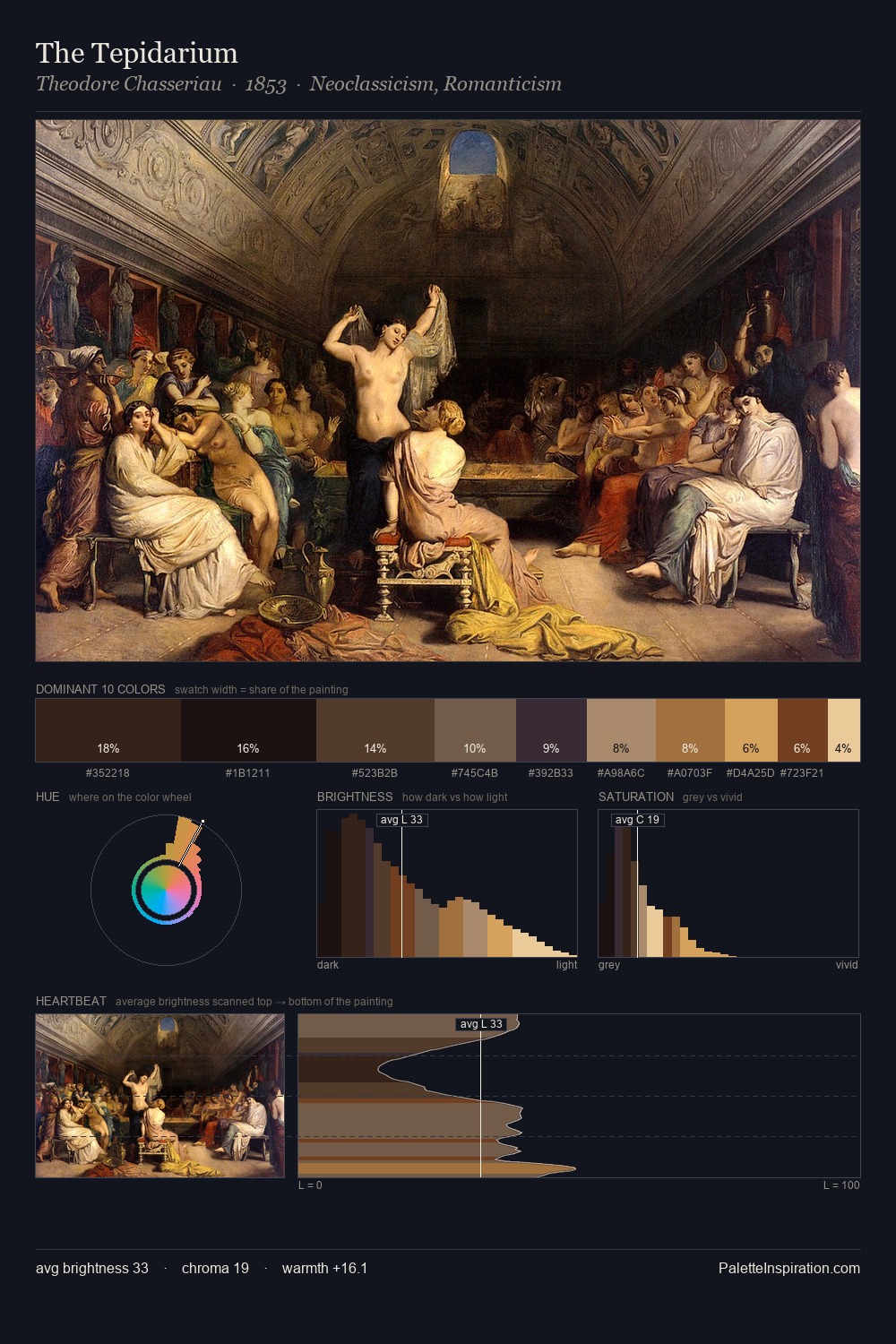Click the grey vs vivid caption

(712, 797)
